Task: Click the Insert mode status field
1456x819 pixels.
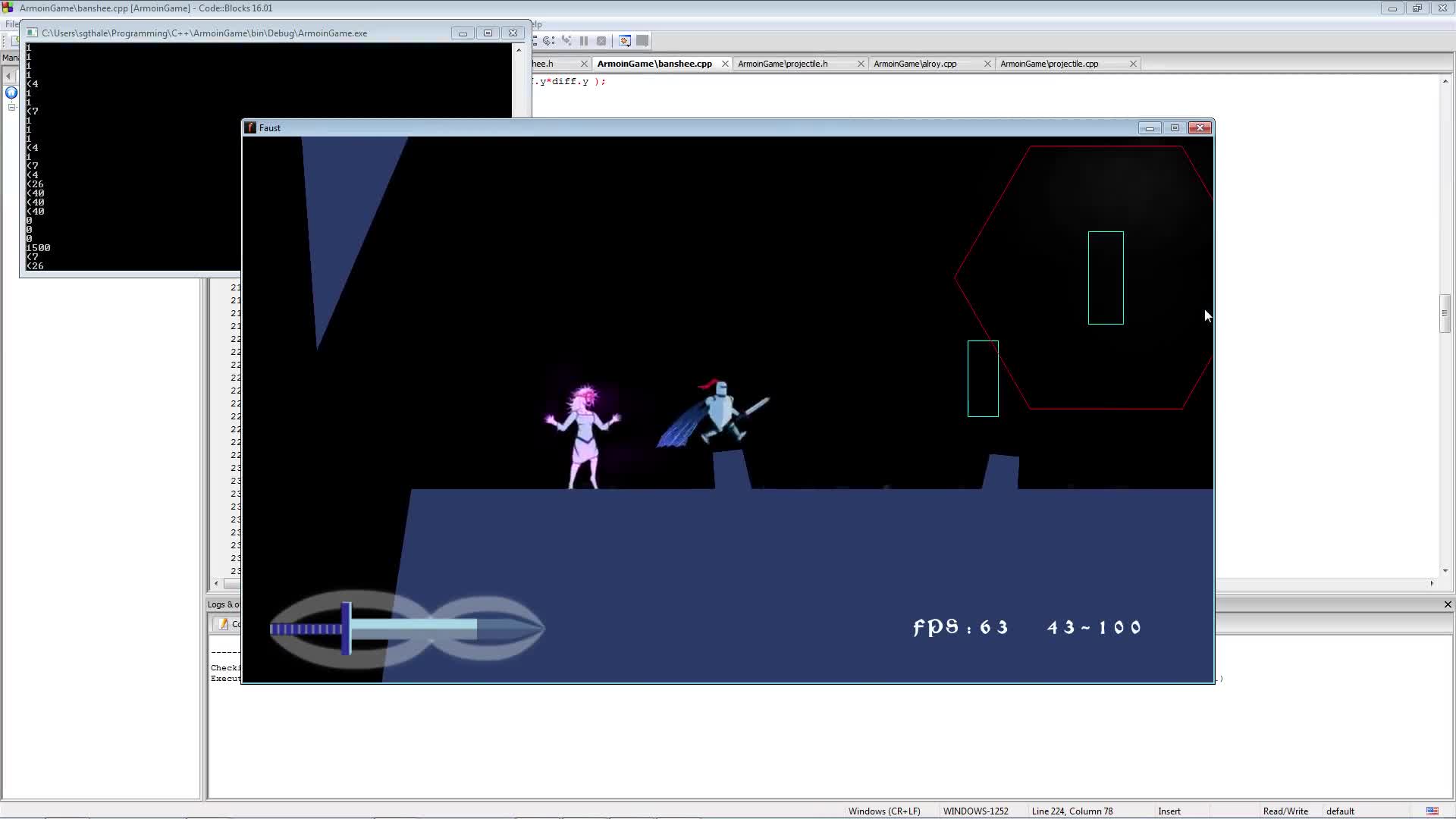Action: coord(1169,811)
